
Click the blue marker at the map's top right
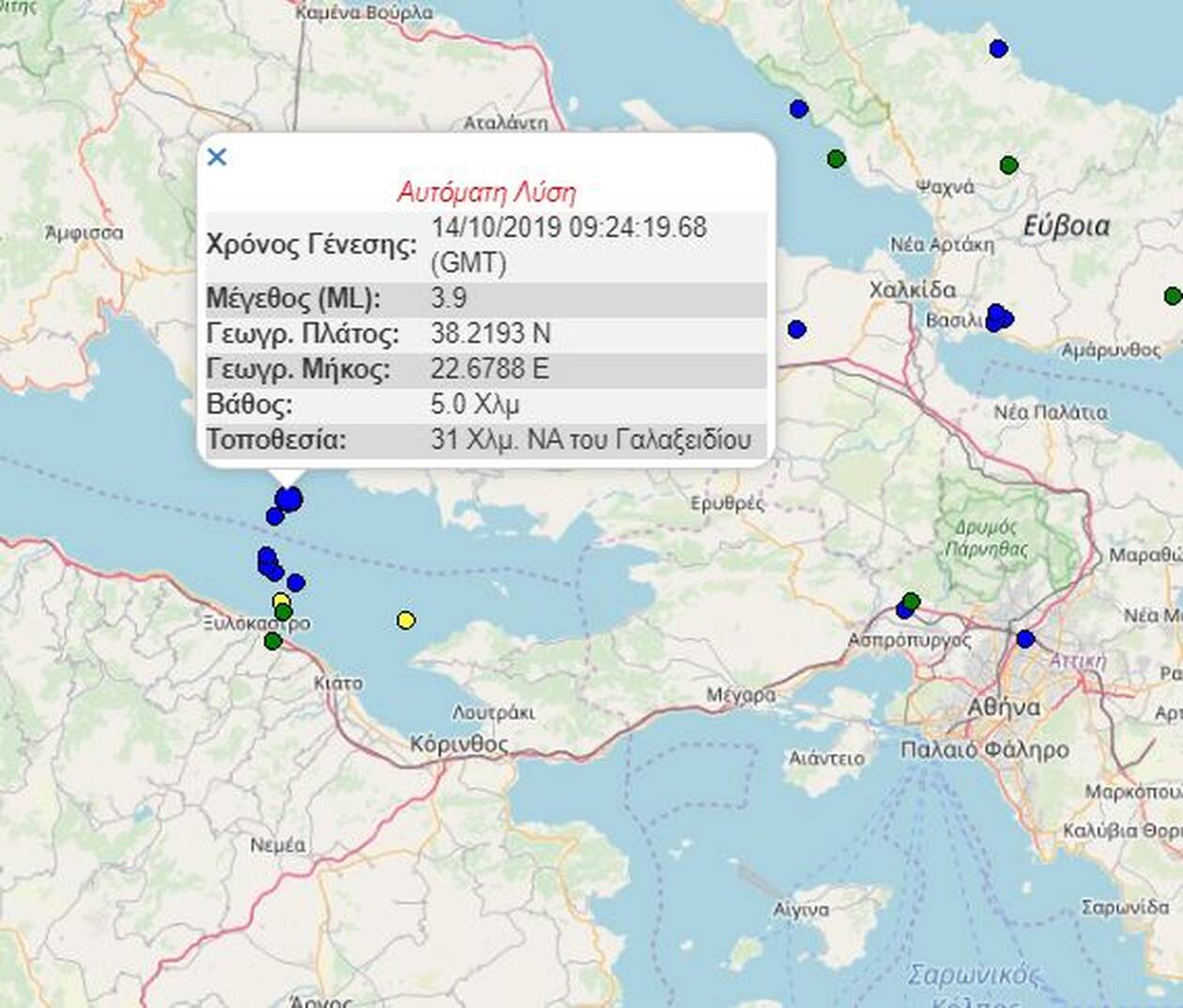[x=998, y=49]
